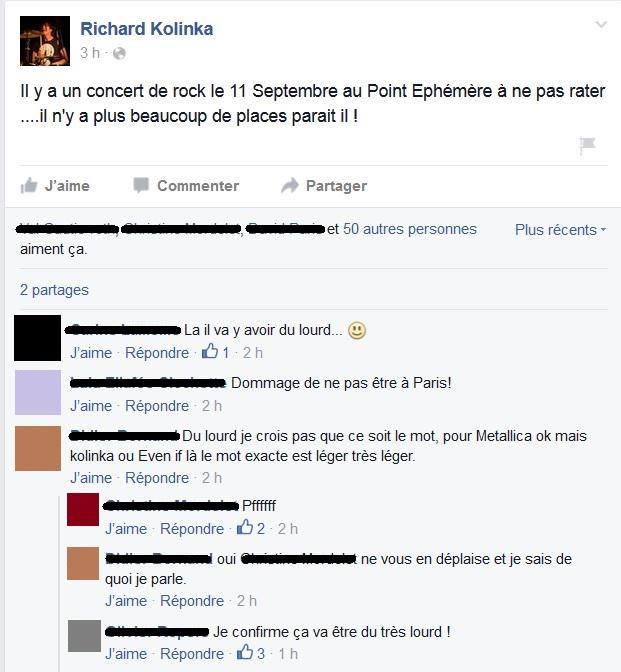The width and height of the screenshot is (621, 672).
Task: Click the Partager share arrow icon
Action: [x=290, y=186]
